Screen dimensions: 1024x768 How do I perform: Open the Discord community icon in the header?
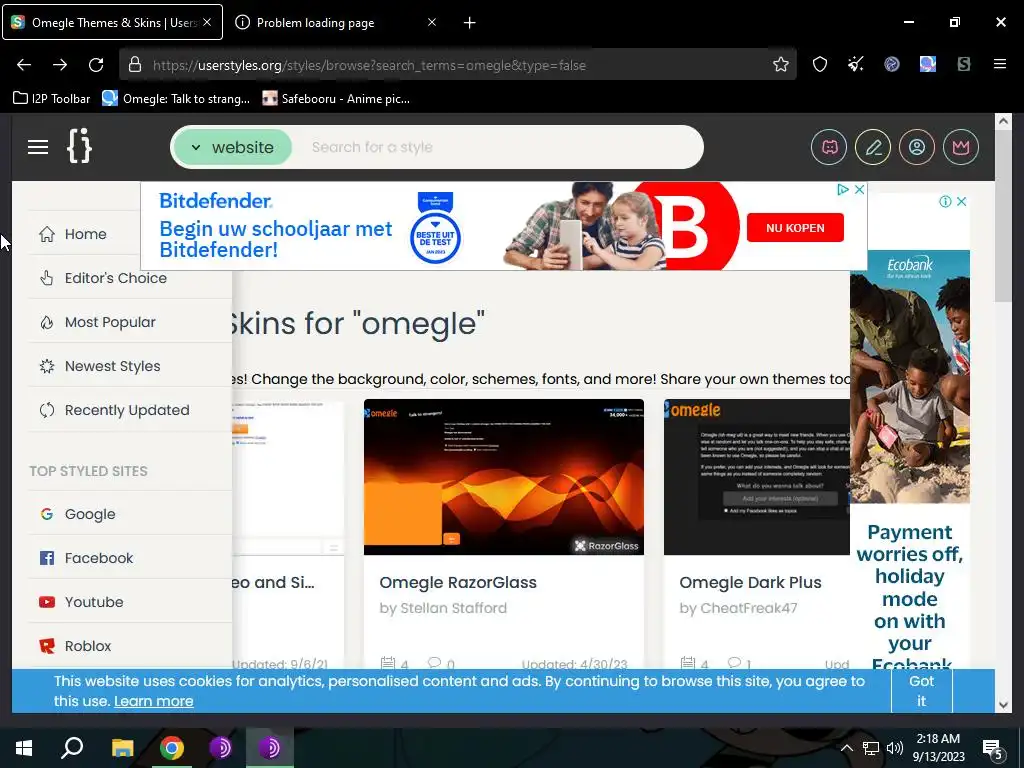[829, 147]
